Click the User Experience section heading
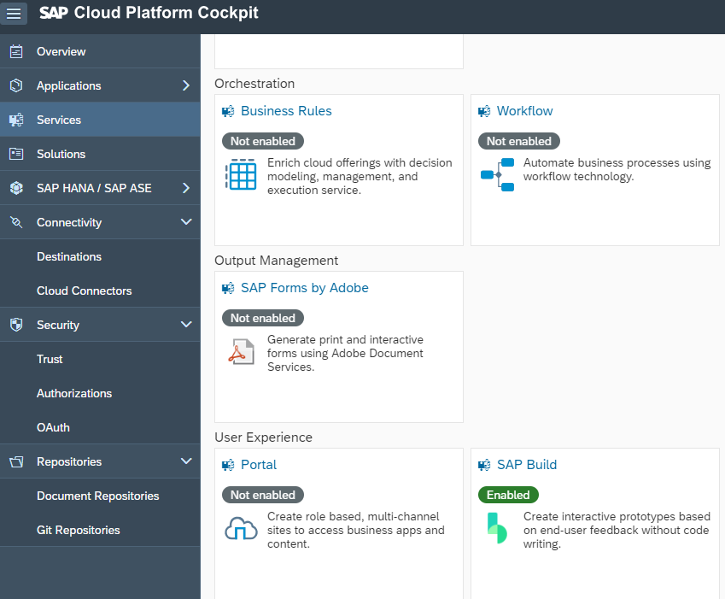Screen dimensions: 725x599 point(263,438)
